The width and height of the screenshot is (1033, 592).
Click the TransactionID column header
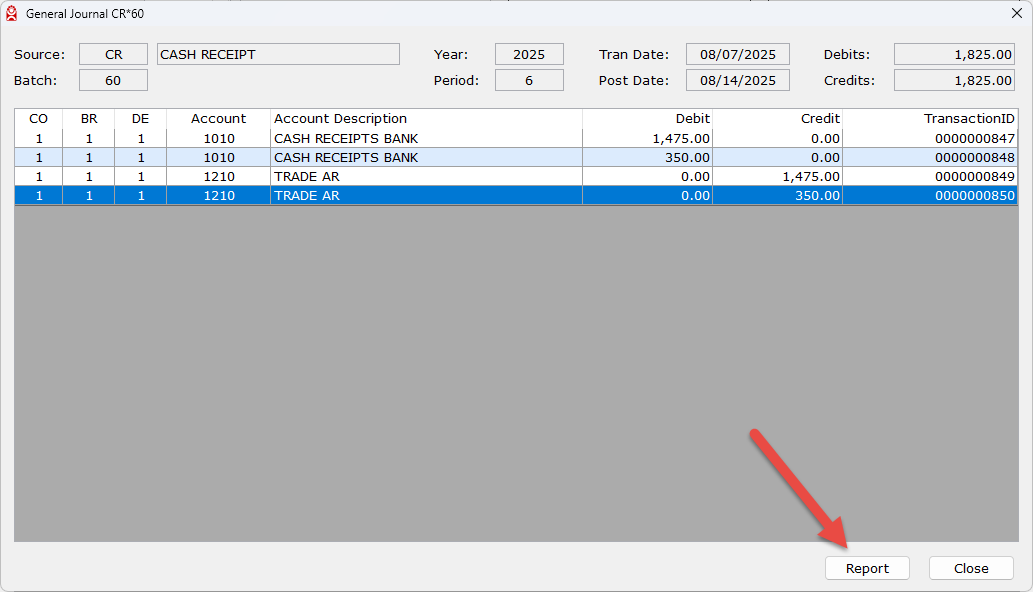930,119
